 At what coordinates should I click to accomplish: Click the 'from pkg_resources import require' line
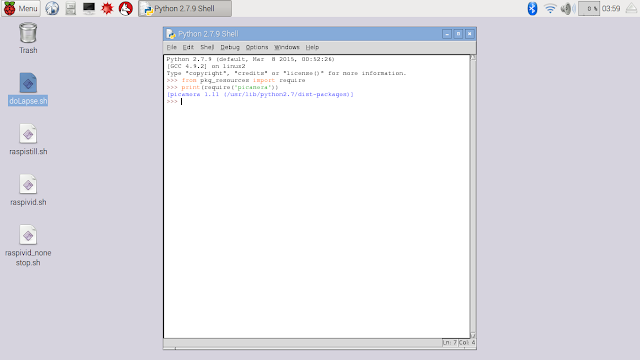tap(236, 80)
